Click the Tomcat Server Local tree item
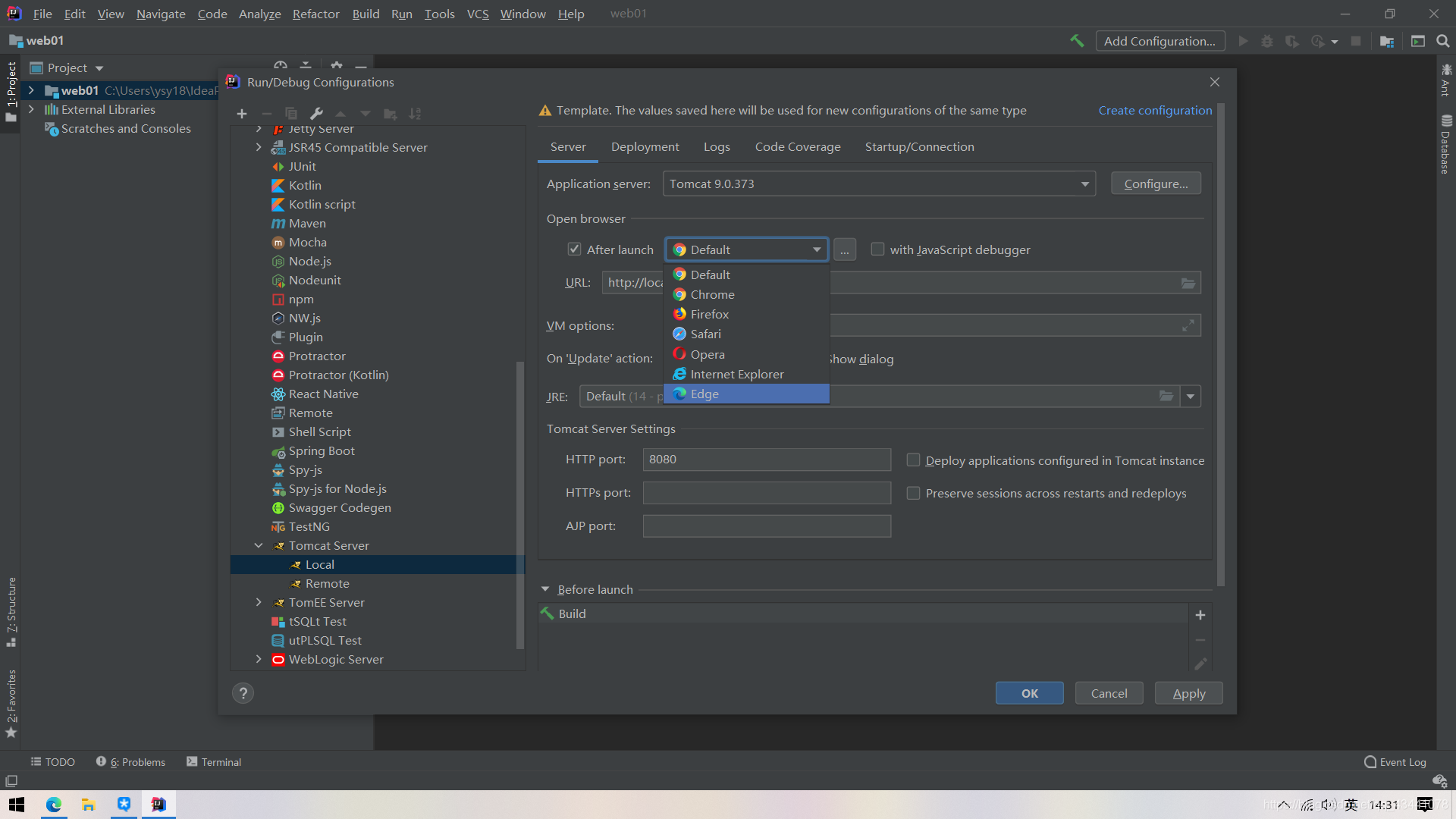1456x819 pixels. pos(319,564)
